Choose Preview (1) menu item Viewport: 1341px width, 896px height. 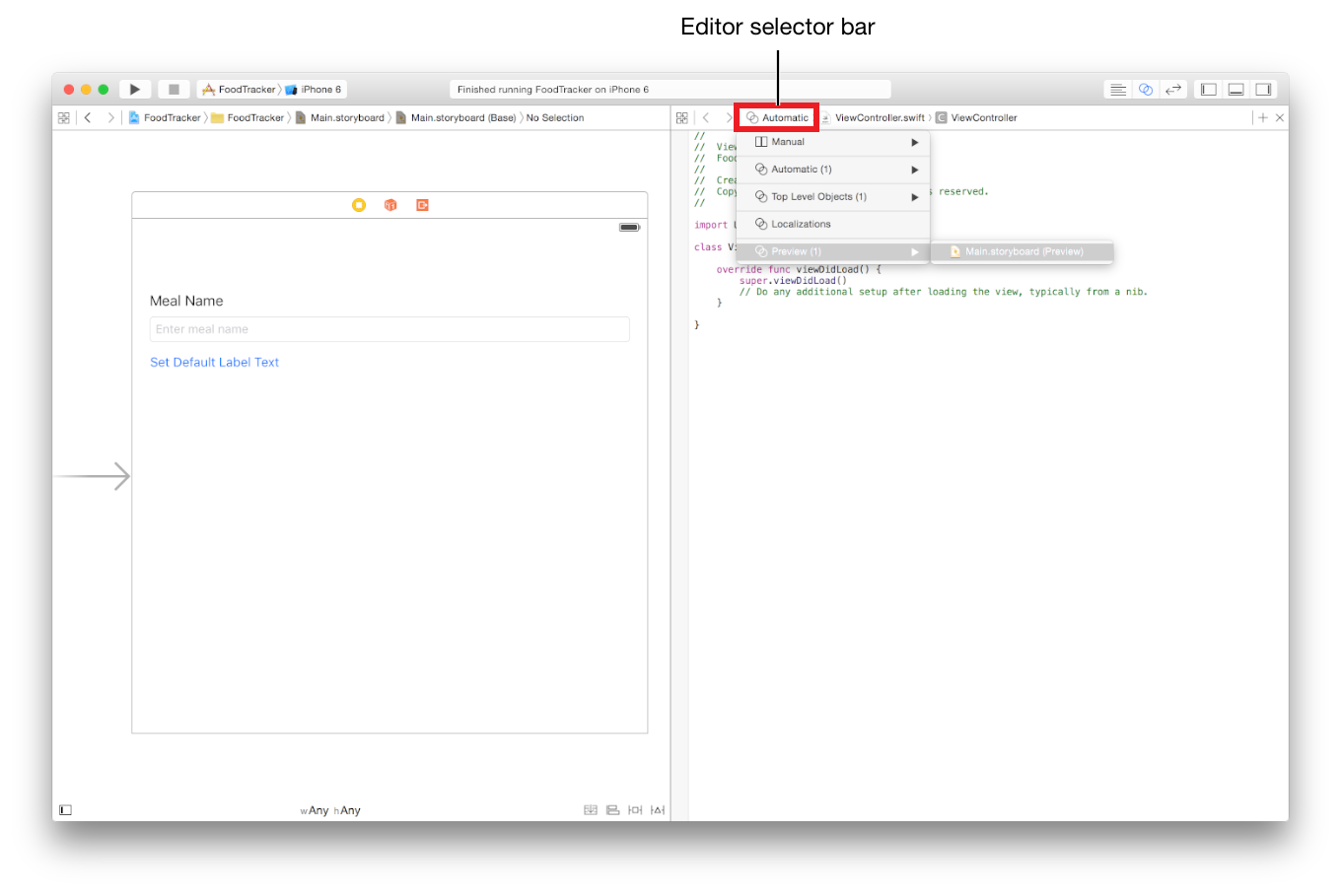click(x=832, y=251)
